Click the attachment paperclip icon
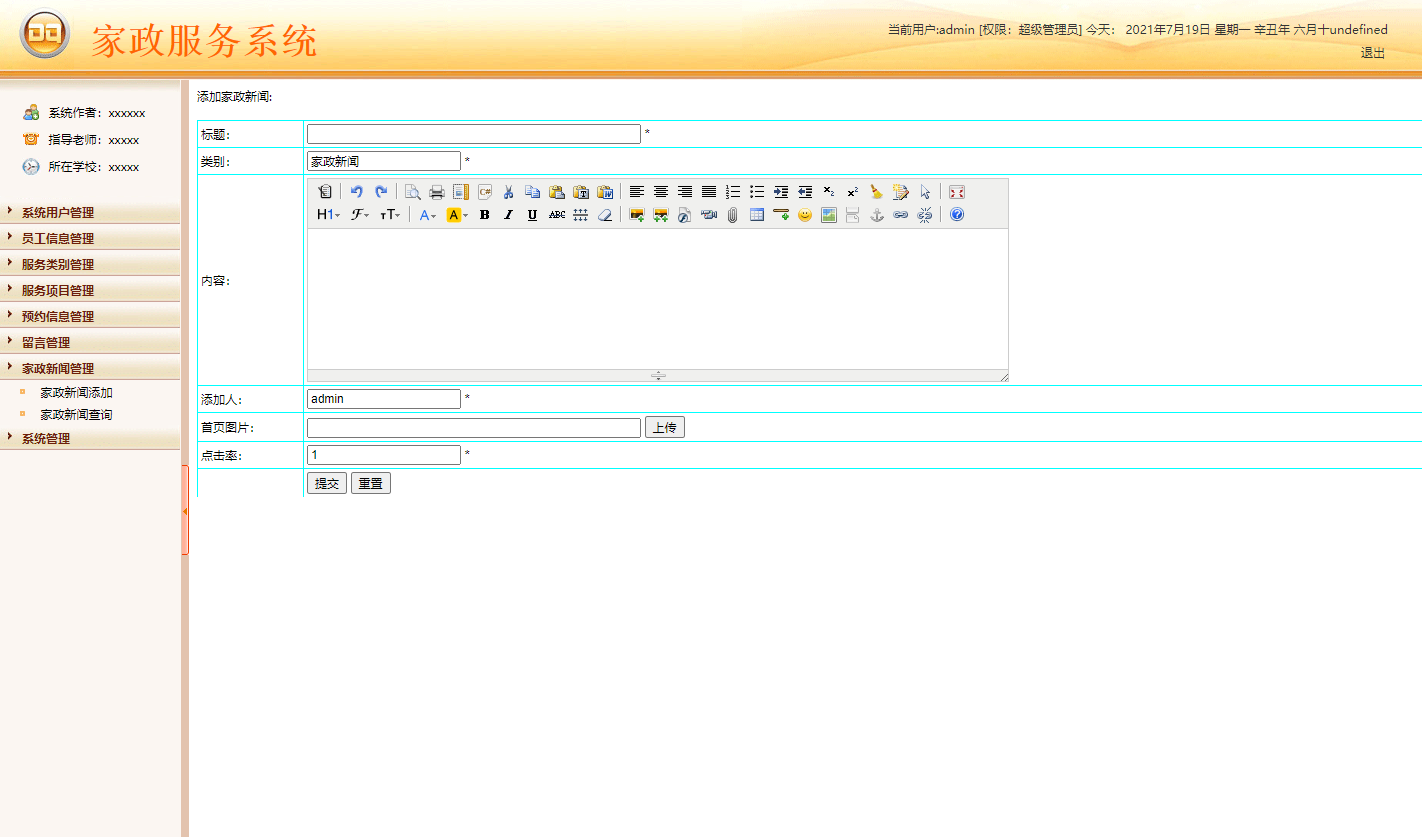The image size is (1422, 837). coord(732,214)
